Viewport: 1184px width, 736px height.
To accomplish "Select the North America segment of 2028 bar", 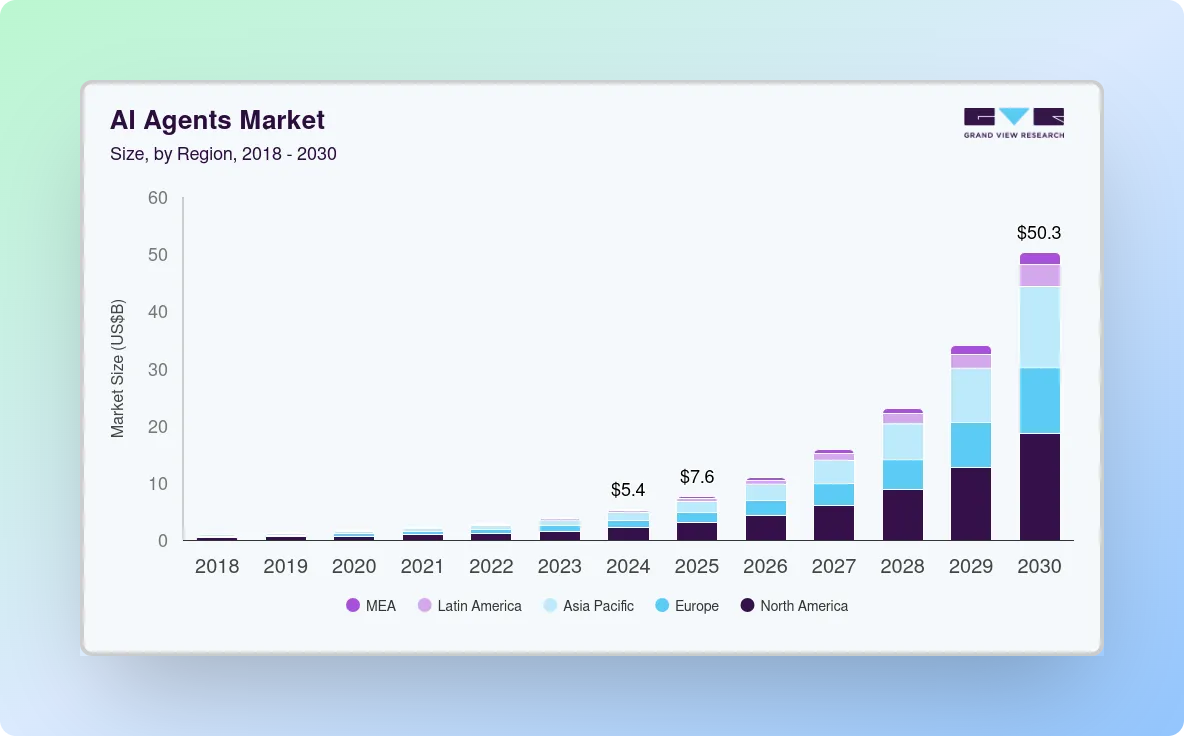I will (x=902, y=515).
